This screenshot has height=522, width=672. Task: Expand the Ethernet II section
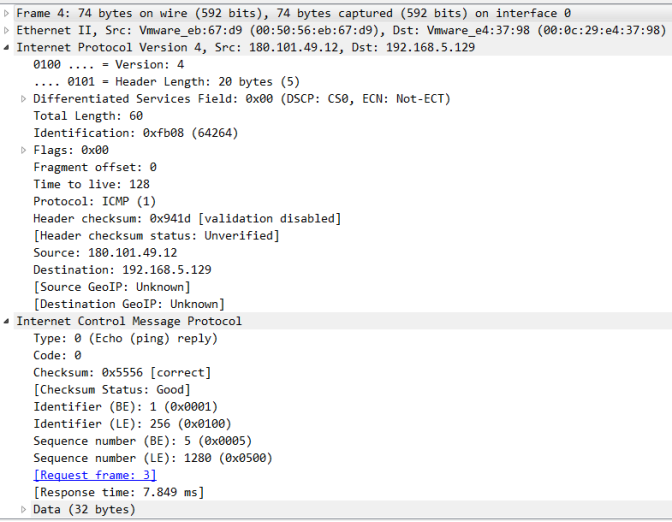pyautogui.click(x=8, y=30)
